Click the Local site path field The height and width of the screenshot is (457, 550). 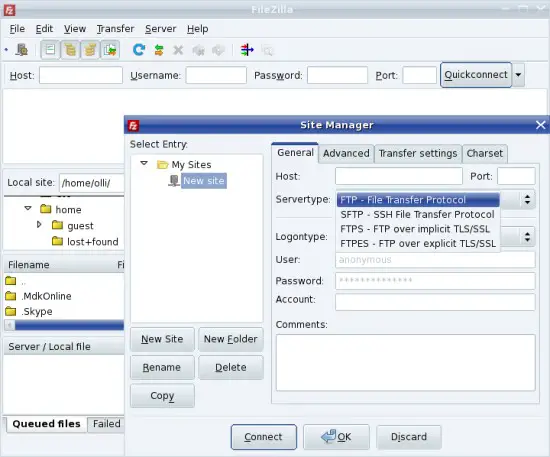pyautogui.click(x=91, y=183)
